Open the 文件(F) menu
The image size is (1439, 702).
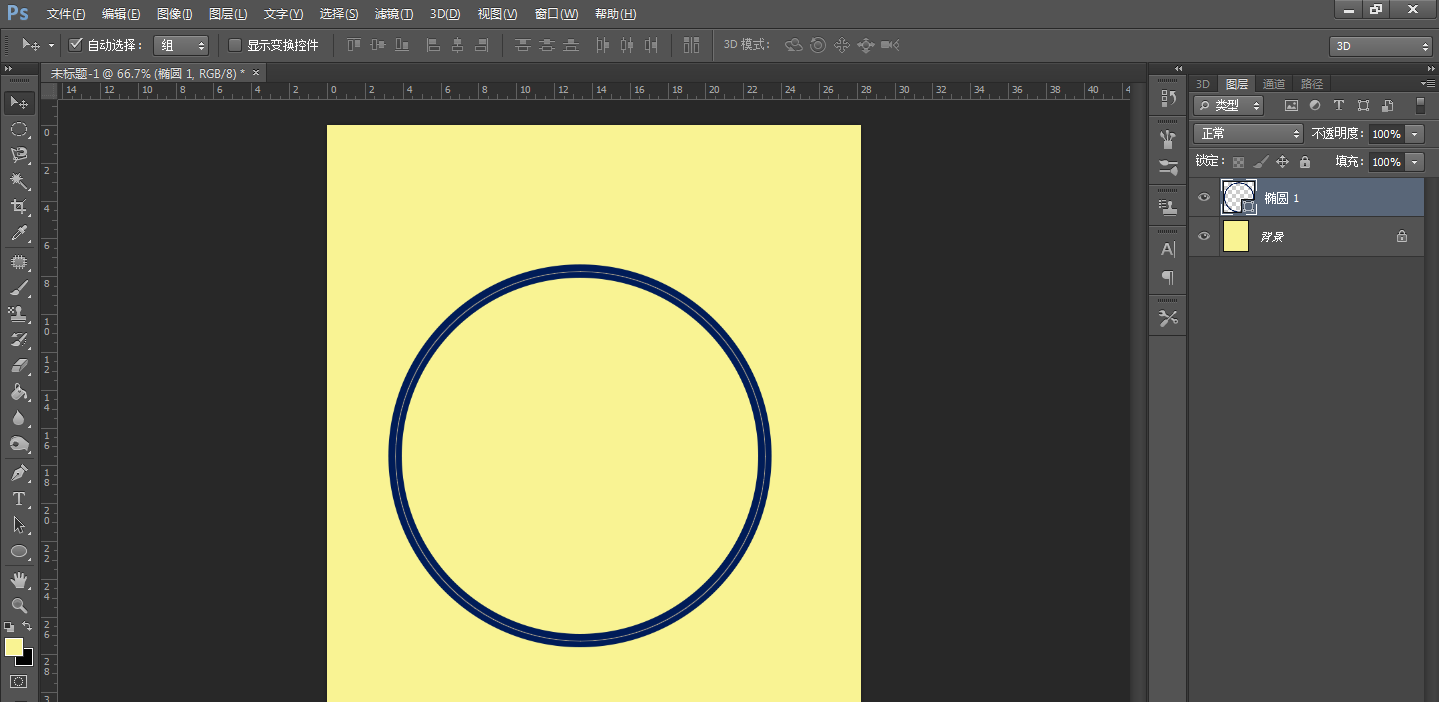(66, 14)
